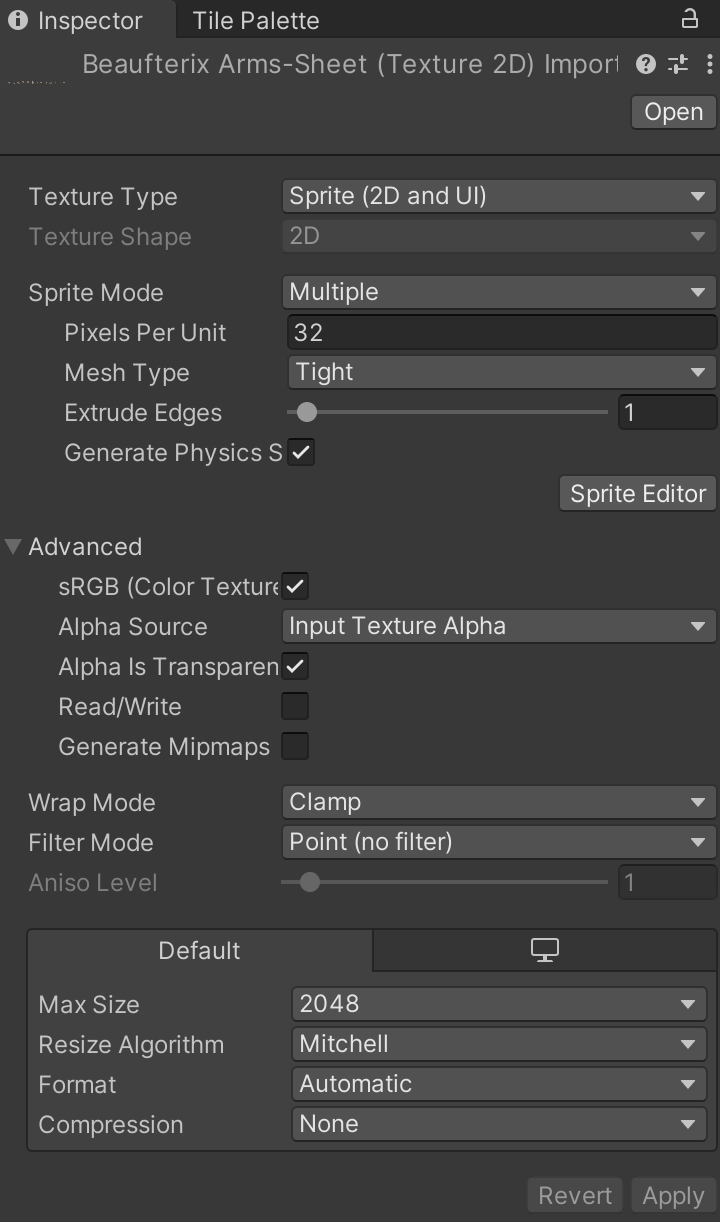720x1222 pixels.
Task: Click the Sprite Editor button
Action: [x=636, y=493]
